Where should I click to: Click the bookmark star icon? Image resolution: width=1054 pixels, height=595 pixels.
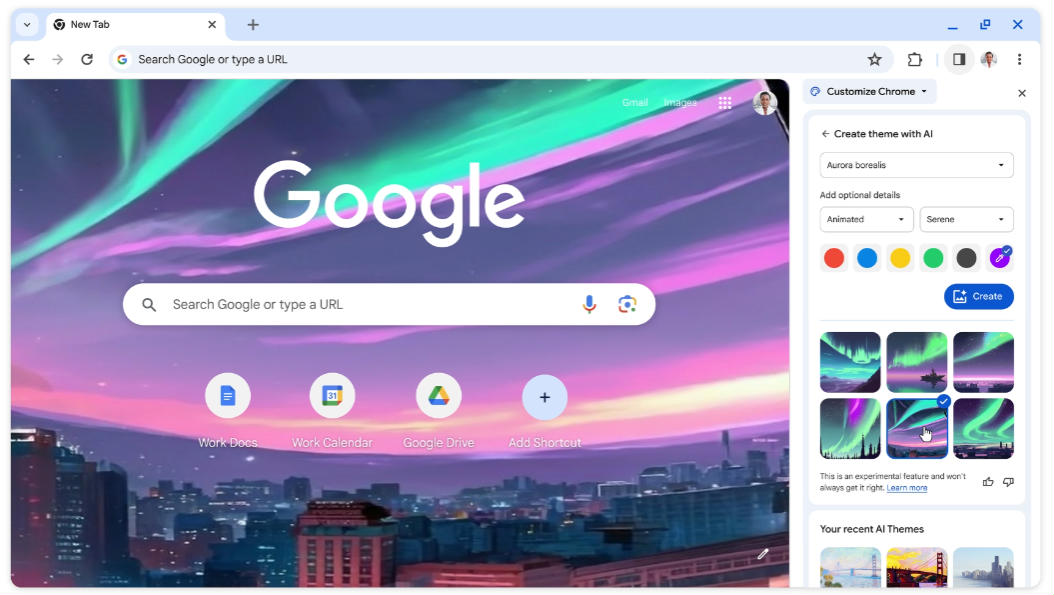pos(874,60)
